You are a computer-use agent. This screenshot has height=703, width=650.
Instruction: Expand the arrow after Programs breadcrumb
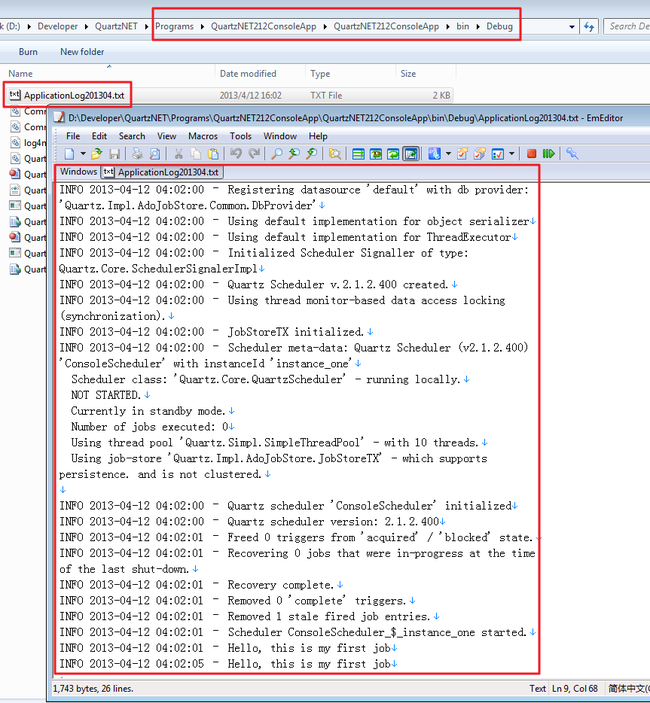pos(202,26)
